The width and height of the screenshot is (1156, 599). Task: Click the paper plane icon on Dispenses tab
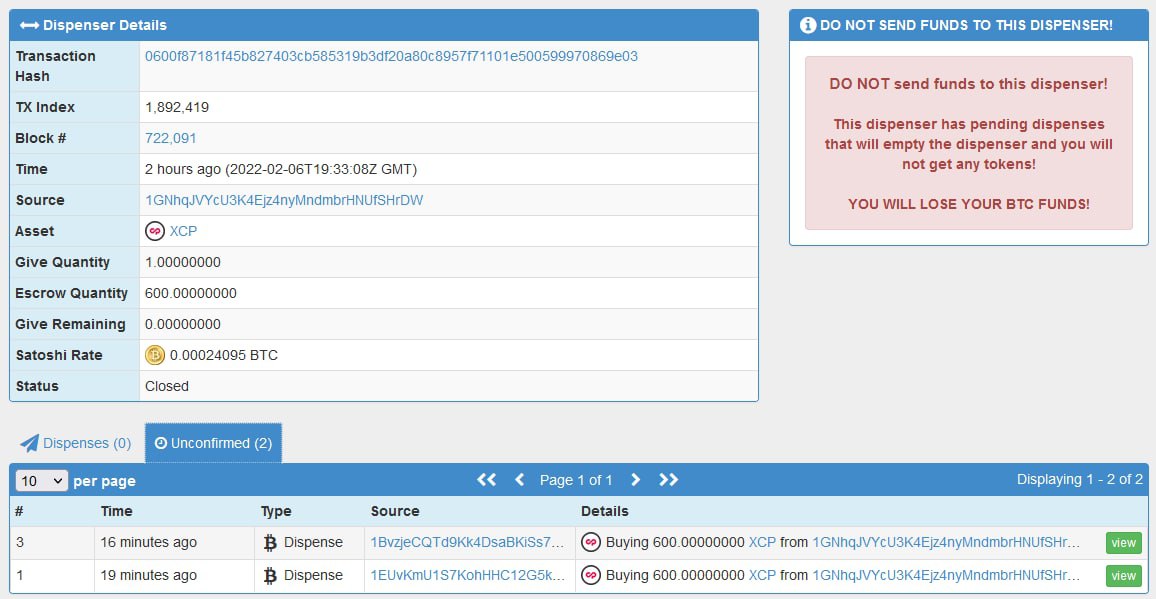29,443
